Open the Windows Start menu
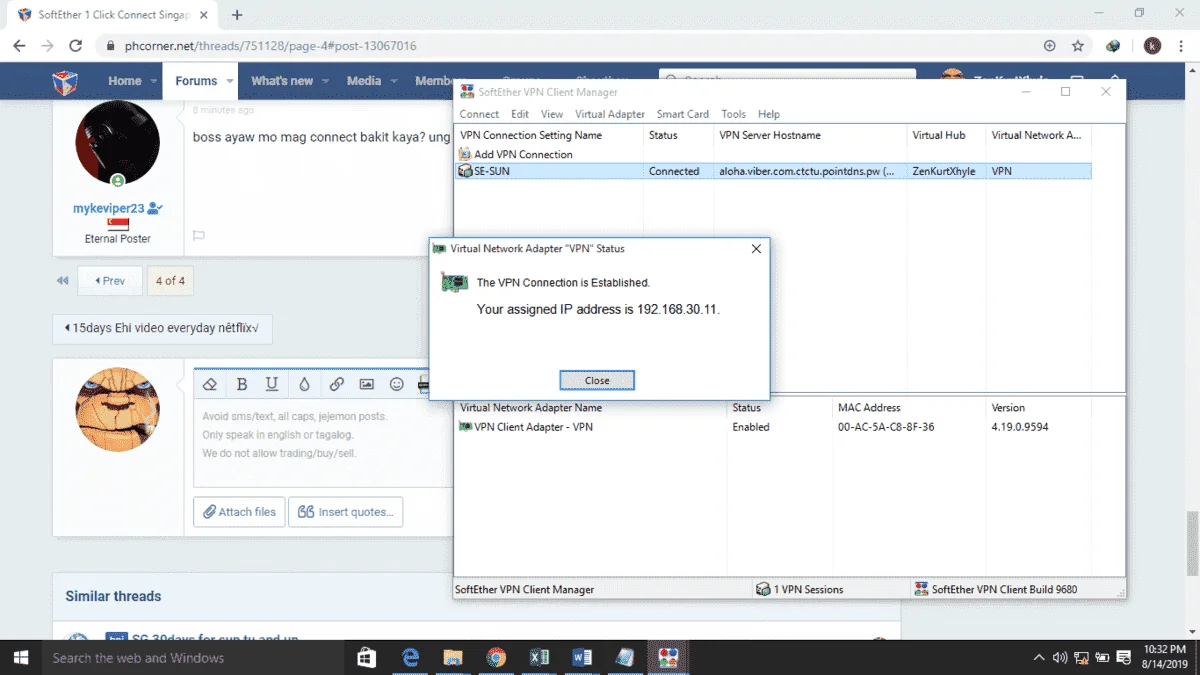This screenshot has width=1200, height=675. tap(20, 657)
